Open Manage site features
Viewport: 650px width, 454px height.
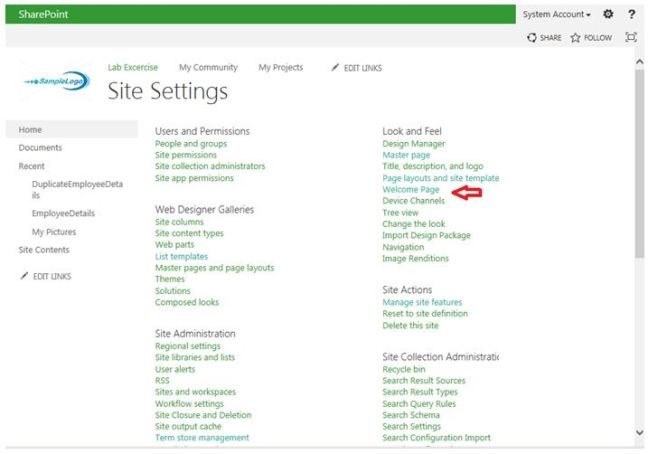[x=422, y=302]
